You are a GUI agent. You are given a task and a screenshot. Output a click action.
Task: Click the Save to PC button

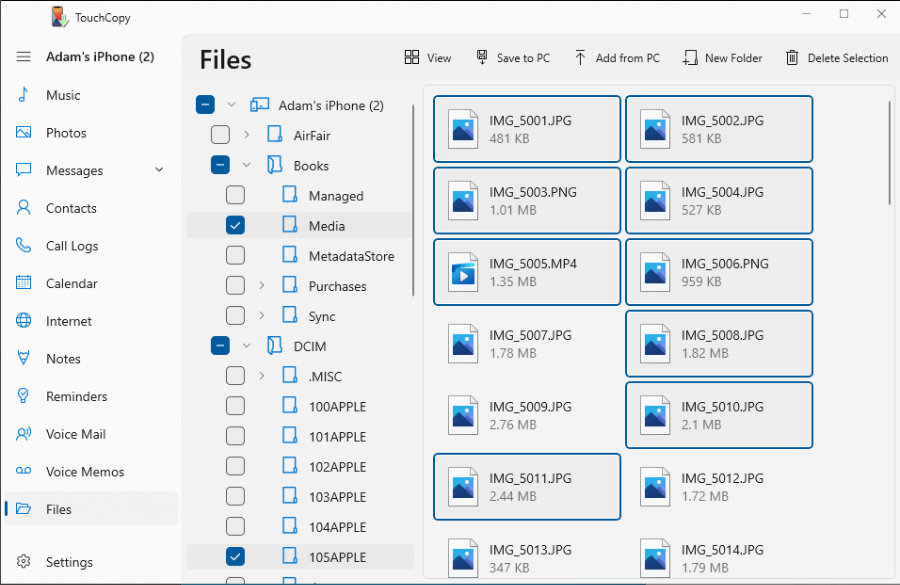coord(513,58)
